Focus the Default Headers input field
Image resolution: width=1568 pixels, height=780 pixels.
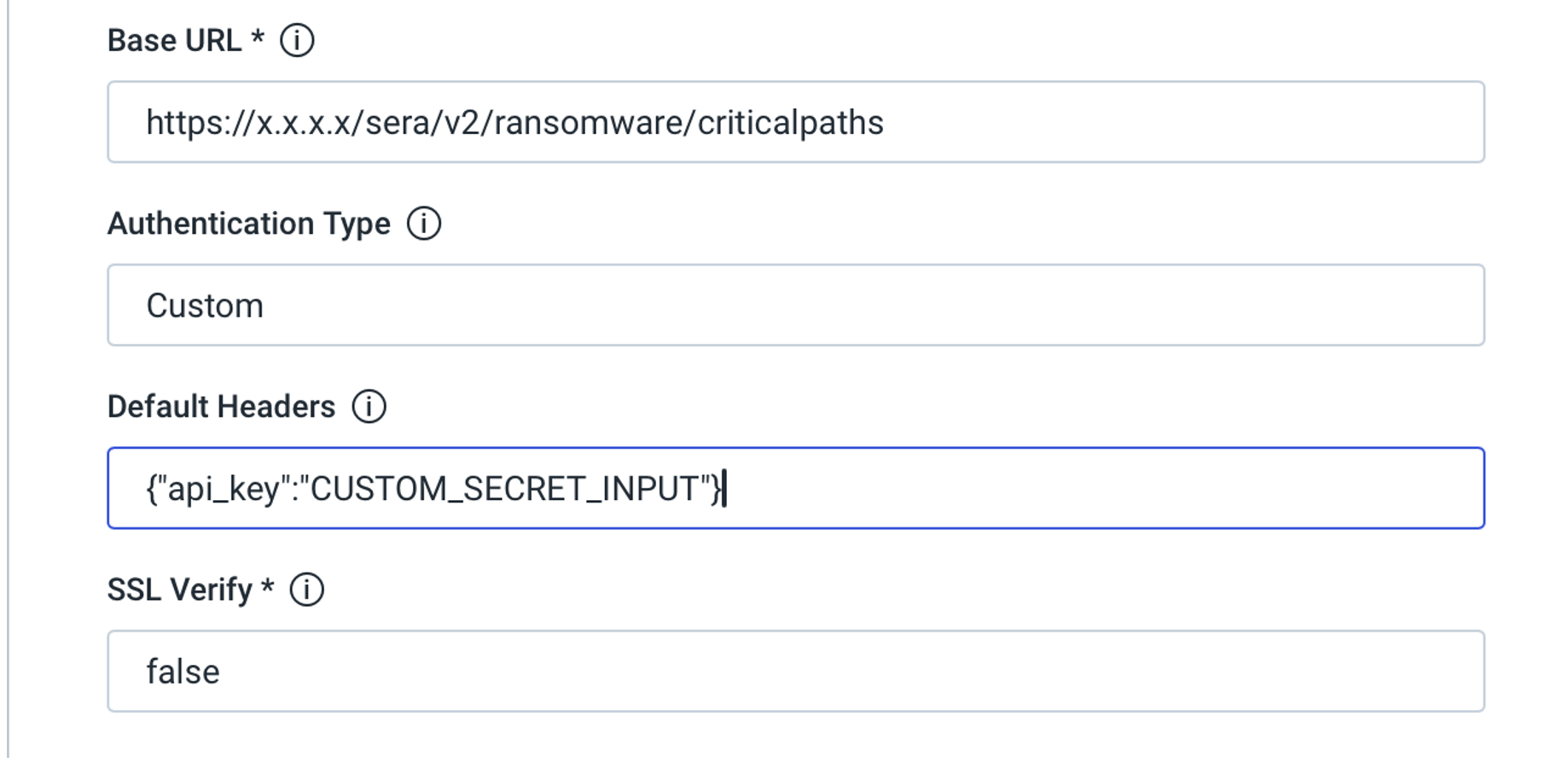pos(795,487)
